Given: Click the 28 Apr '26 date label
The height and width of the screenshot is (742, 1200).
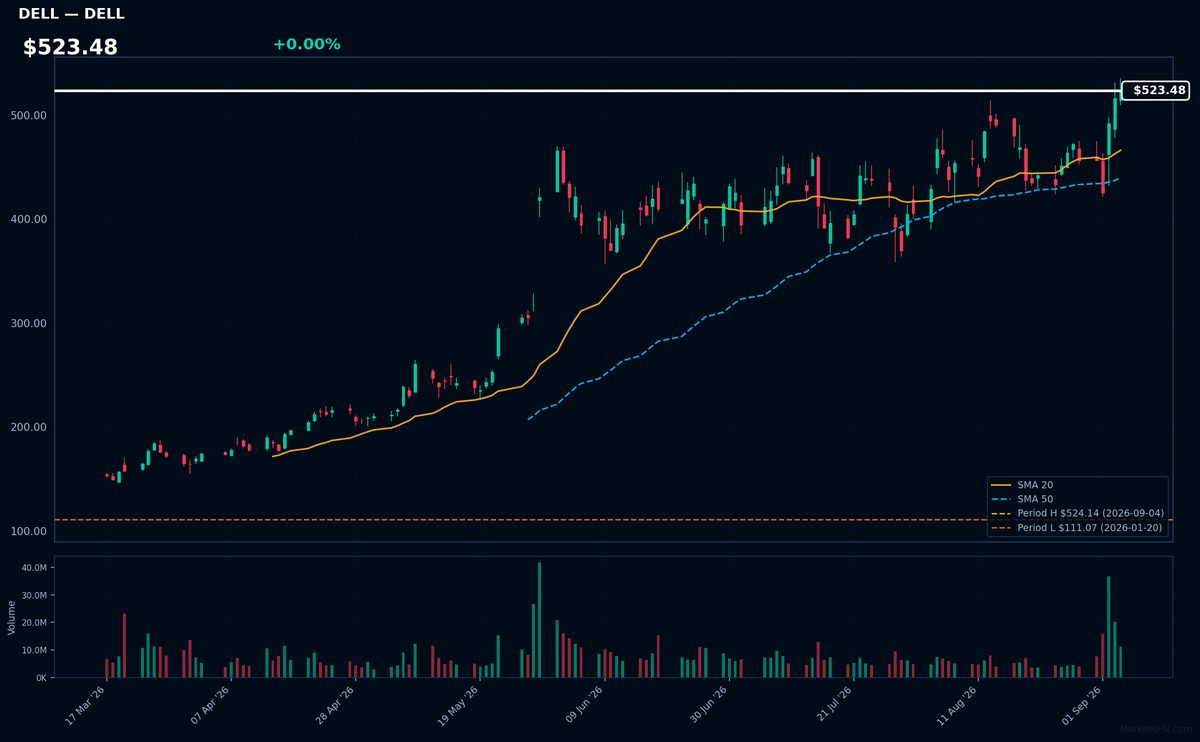Looking at the screenshot, I should (333, 703).
